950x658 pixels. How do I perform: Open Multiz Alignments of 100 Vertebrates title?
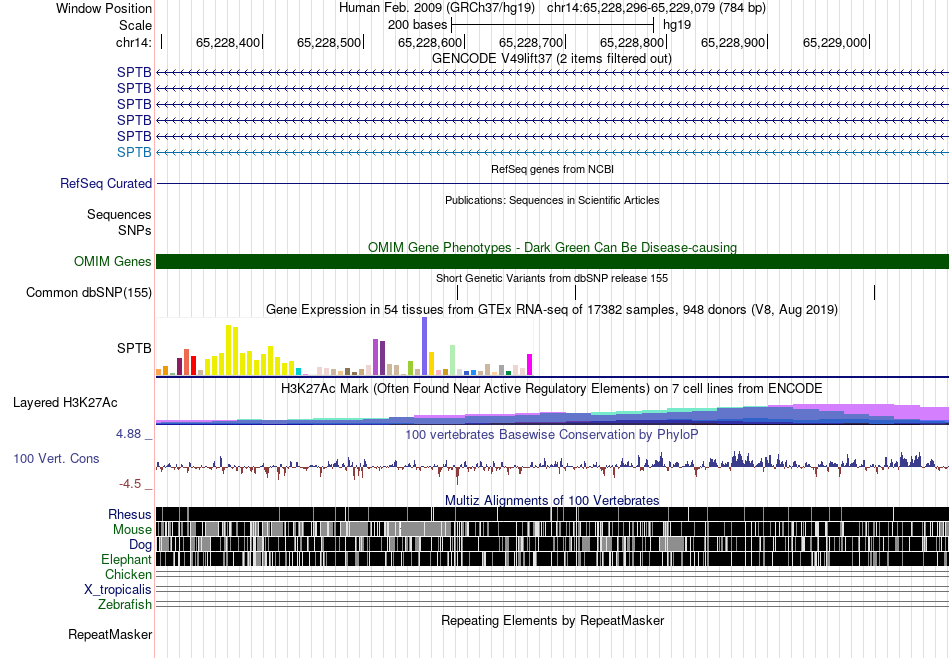click(552, 500)
